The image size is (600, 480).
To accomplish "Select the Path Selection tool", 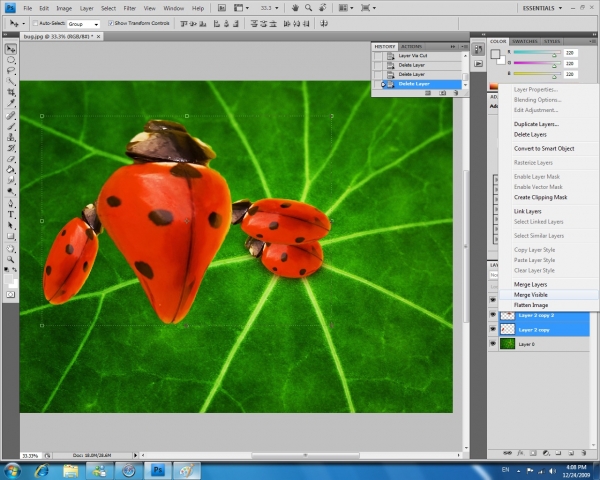I will pyautogui.click(x=11, y=225).
